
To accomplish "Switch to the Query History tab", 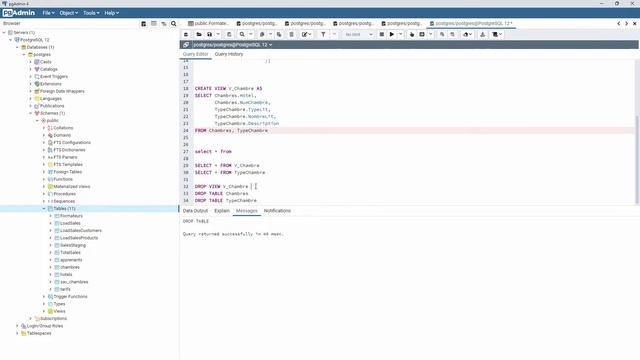I will (229, 54).
